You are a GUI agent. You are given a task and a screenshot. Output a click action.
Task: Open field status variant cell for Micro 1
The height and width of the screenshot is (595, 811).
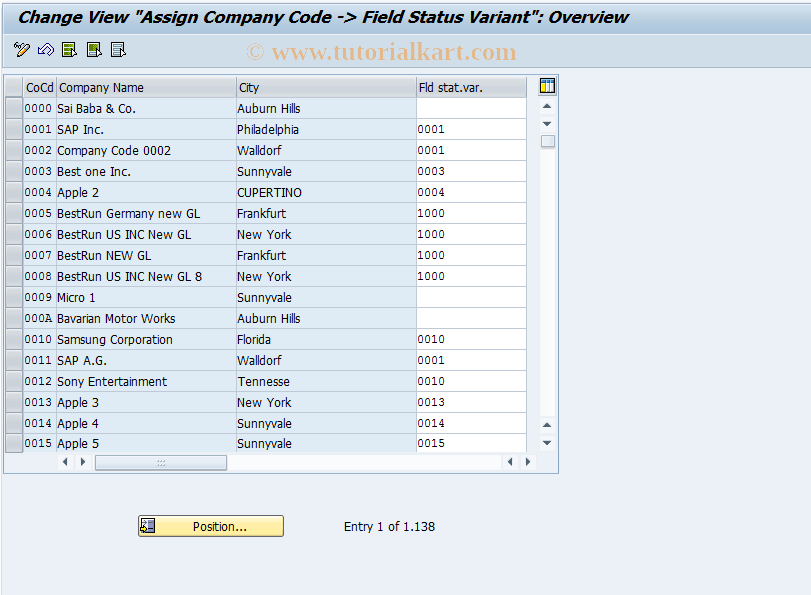470,297
